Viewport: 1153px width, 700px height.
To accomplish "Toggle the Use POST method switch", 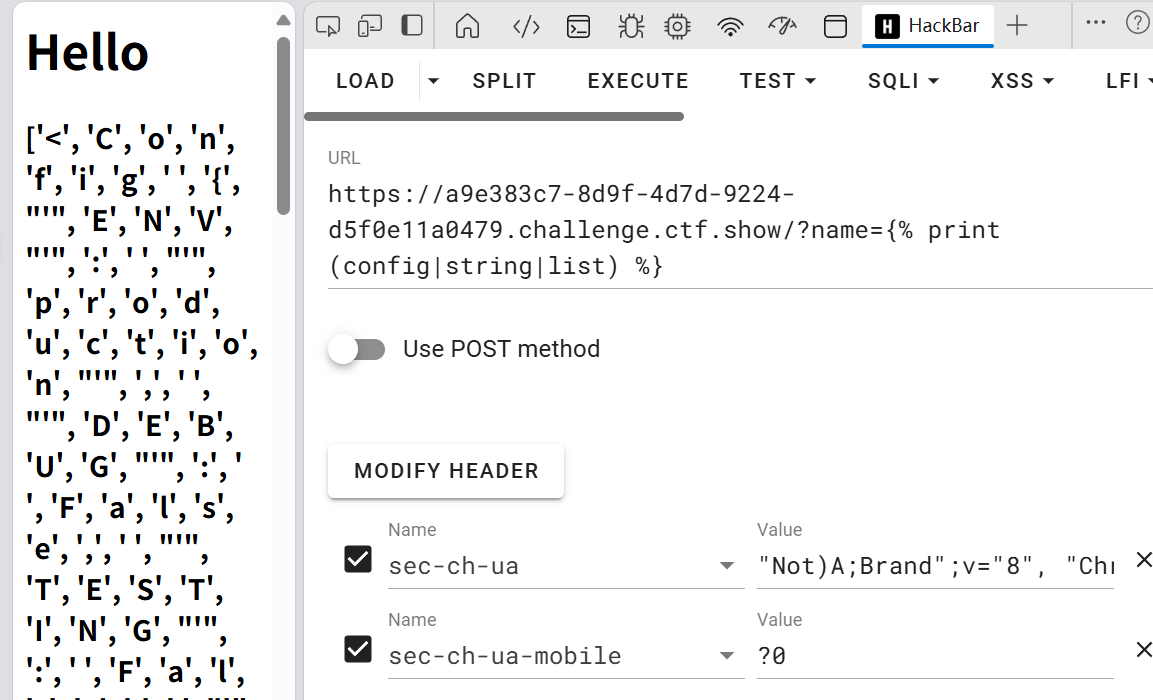I will click(357, 349).
